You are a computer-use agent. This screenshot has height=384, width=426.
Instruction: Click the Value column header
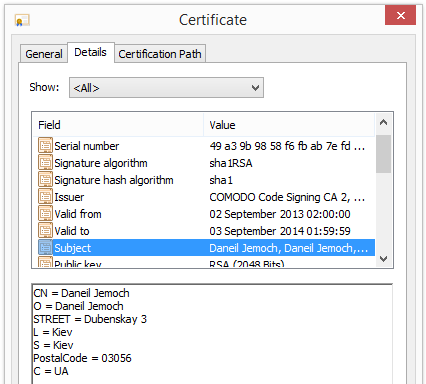pos(289,125)
